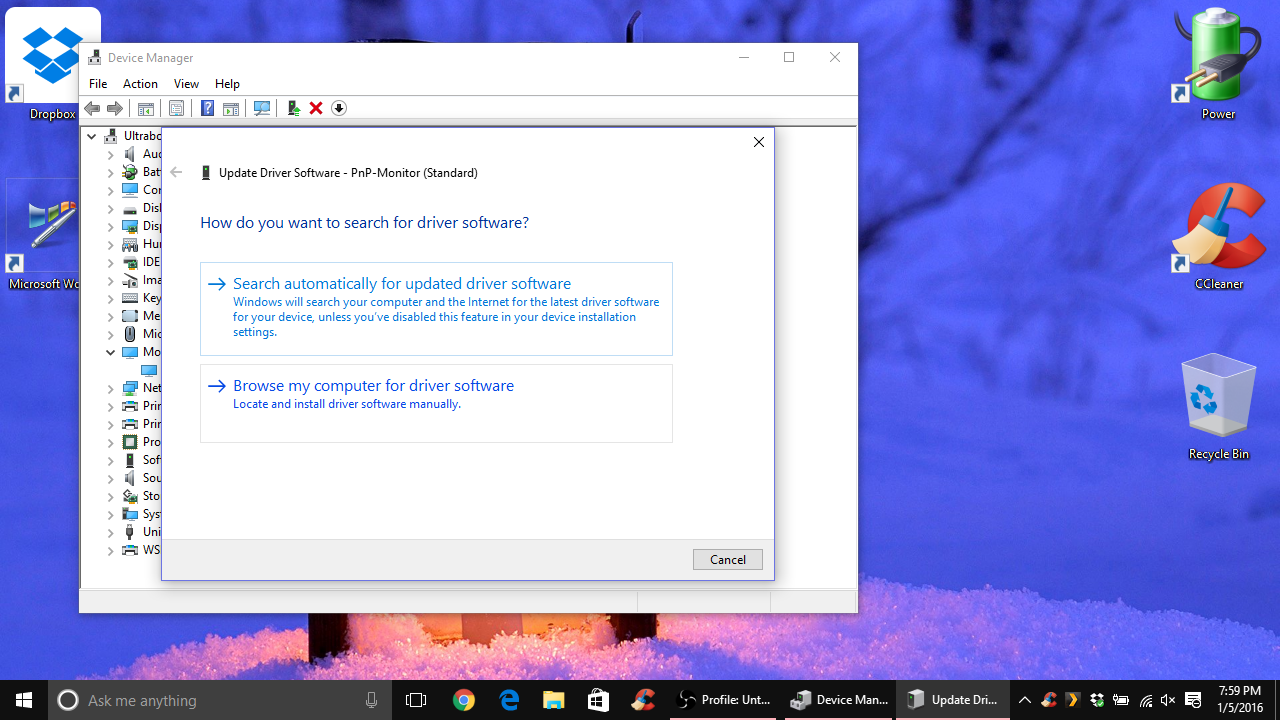Click Scan for hardware changes toolbar icon
Image resolution: width=1280 pixels, height=720 pixels.
pos(262,108)
